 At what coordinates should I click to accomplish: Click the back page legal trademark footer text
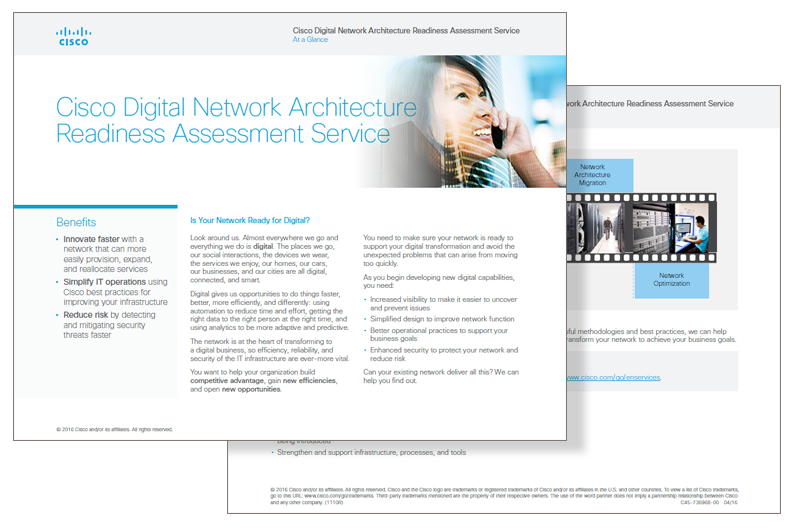click(504, 496)
